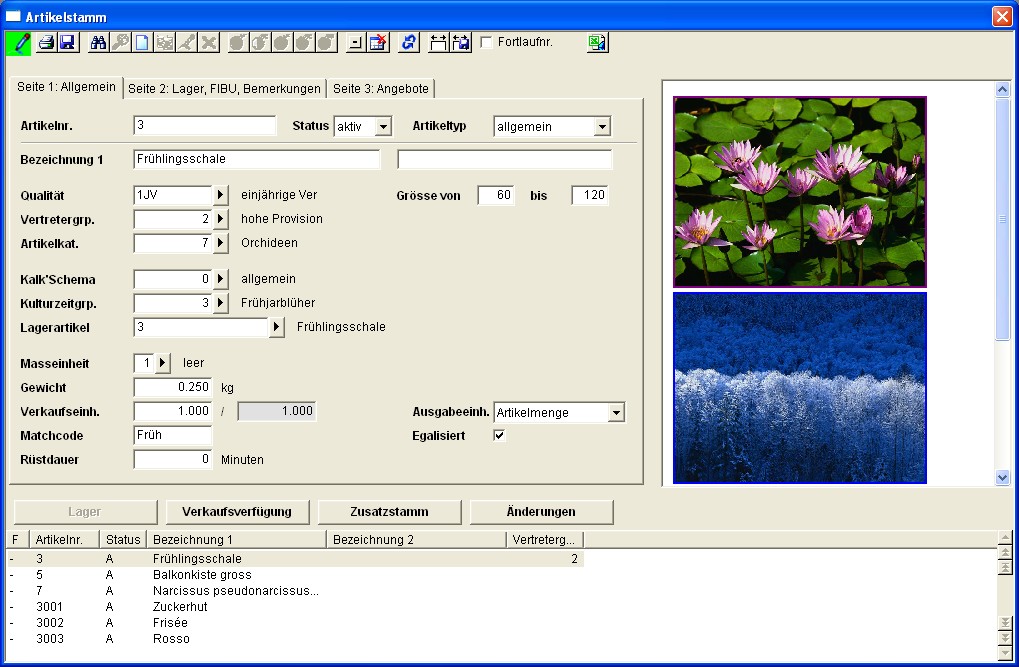Click the Änderungen button
Screen dimensions: 1019x667
[x=541, y=512]
